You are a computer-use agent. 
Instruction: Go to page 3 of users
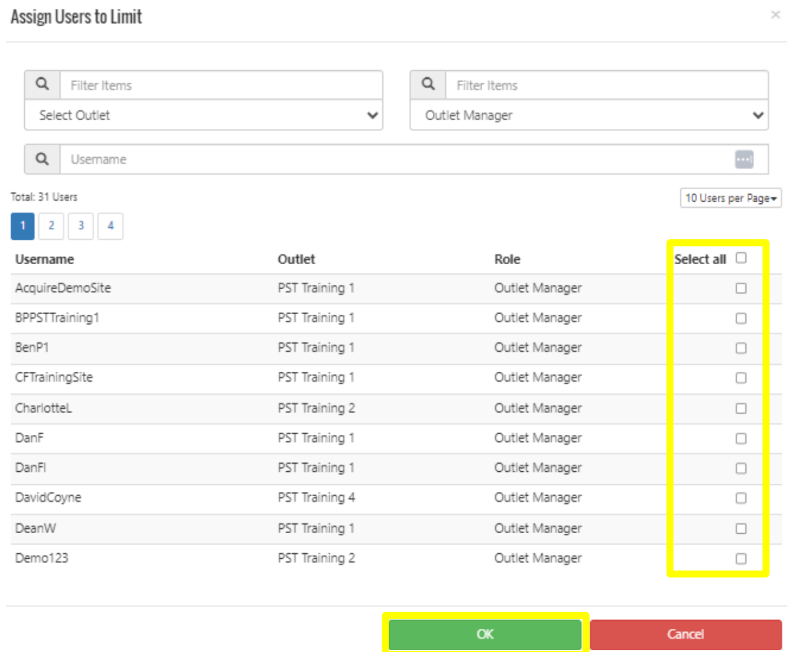click(81, 226)
